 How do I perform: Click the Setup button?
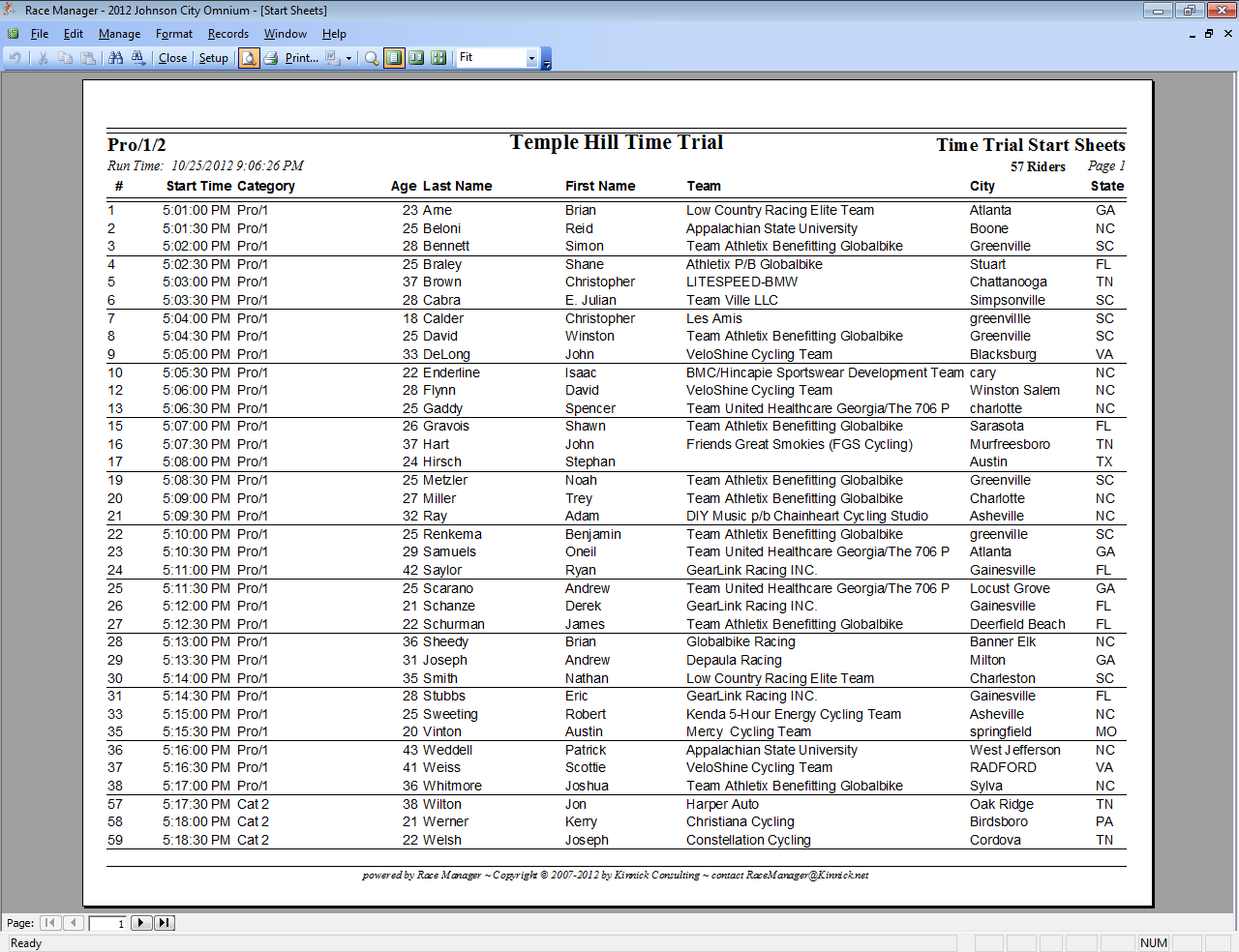(x=214, y=58)
